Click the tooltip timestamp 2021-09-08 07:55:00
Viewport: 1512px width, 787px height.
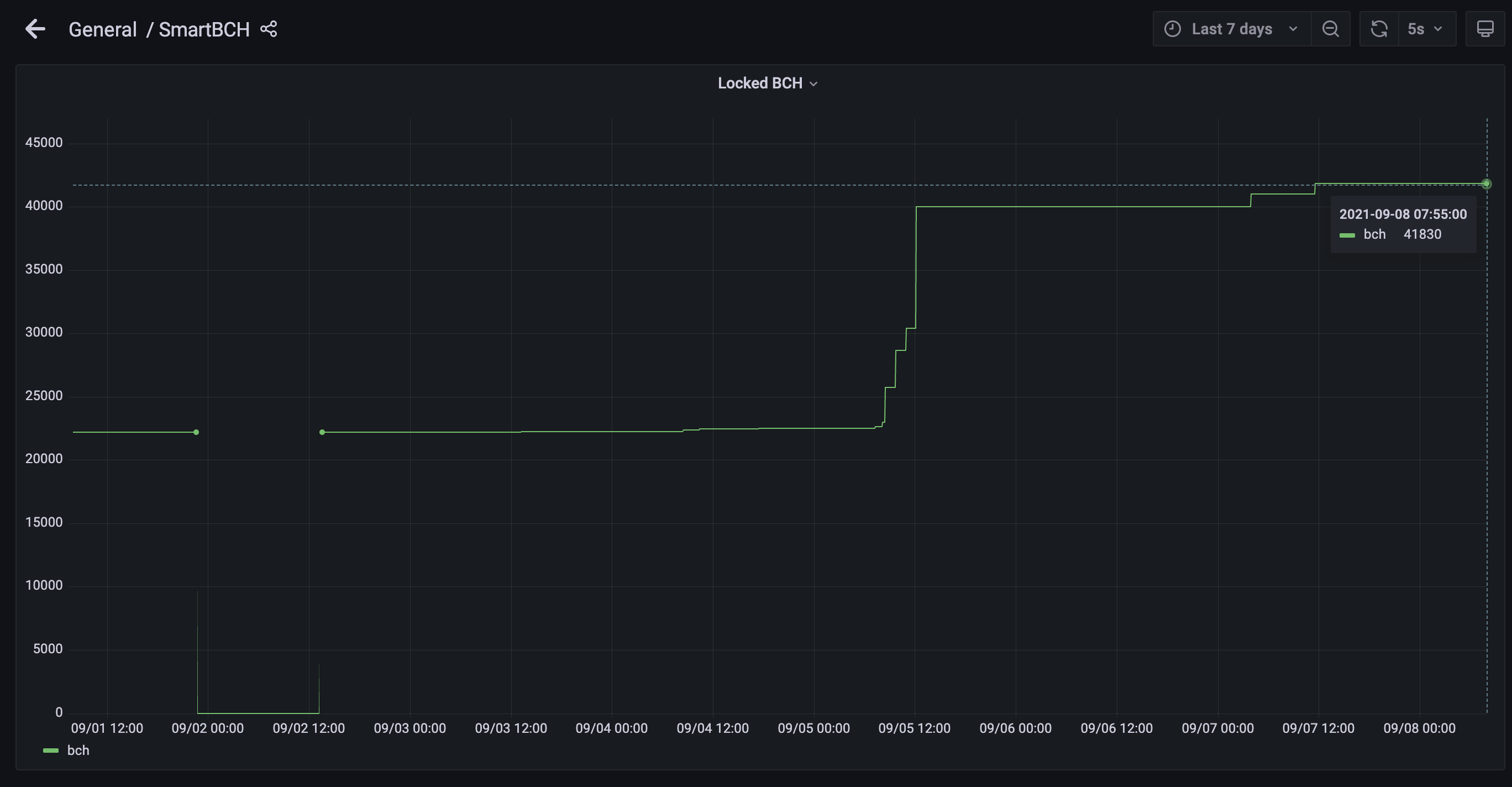(1403, 214)
